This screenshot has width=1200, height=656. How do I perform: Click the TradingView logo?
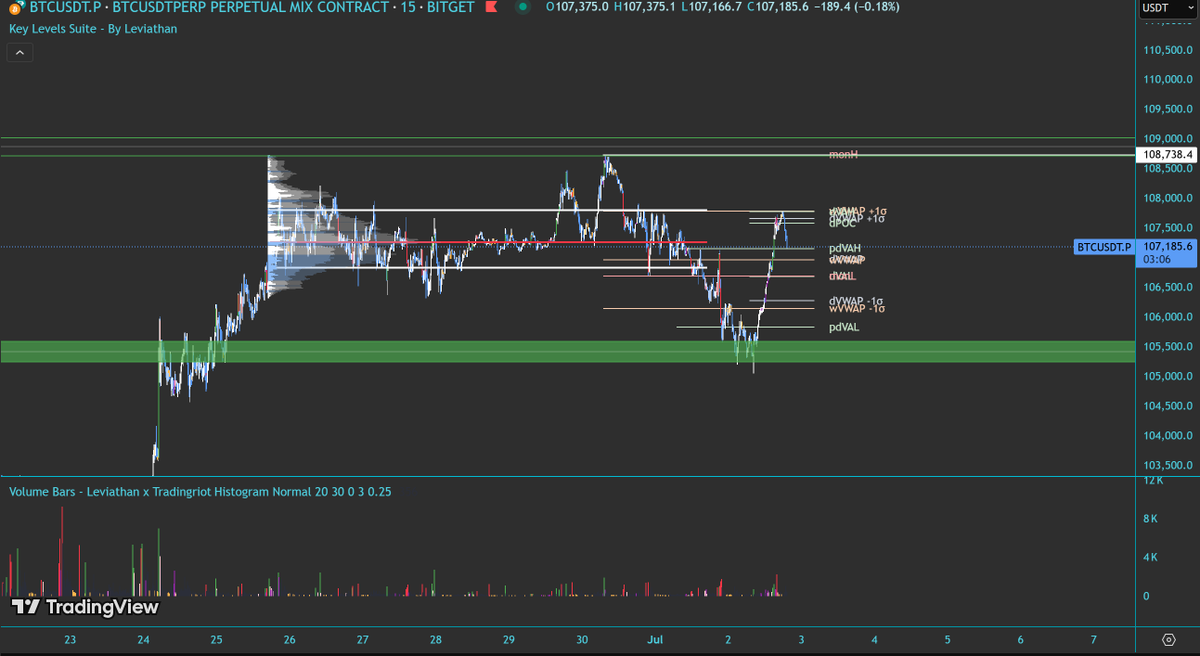click(85, 606)
